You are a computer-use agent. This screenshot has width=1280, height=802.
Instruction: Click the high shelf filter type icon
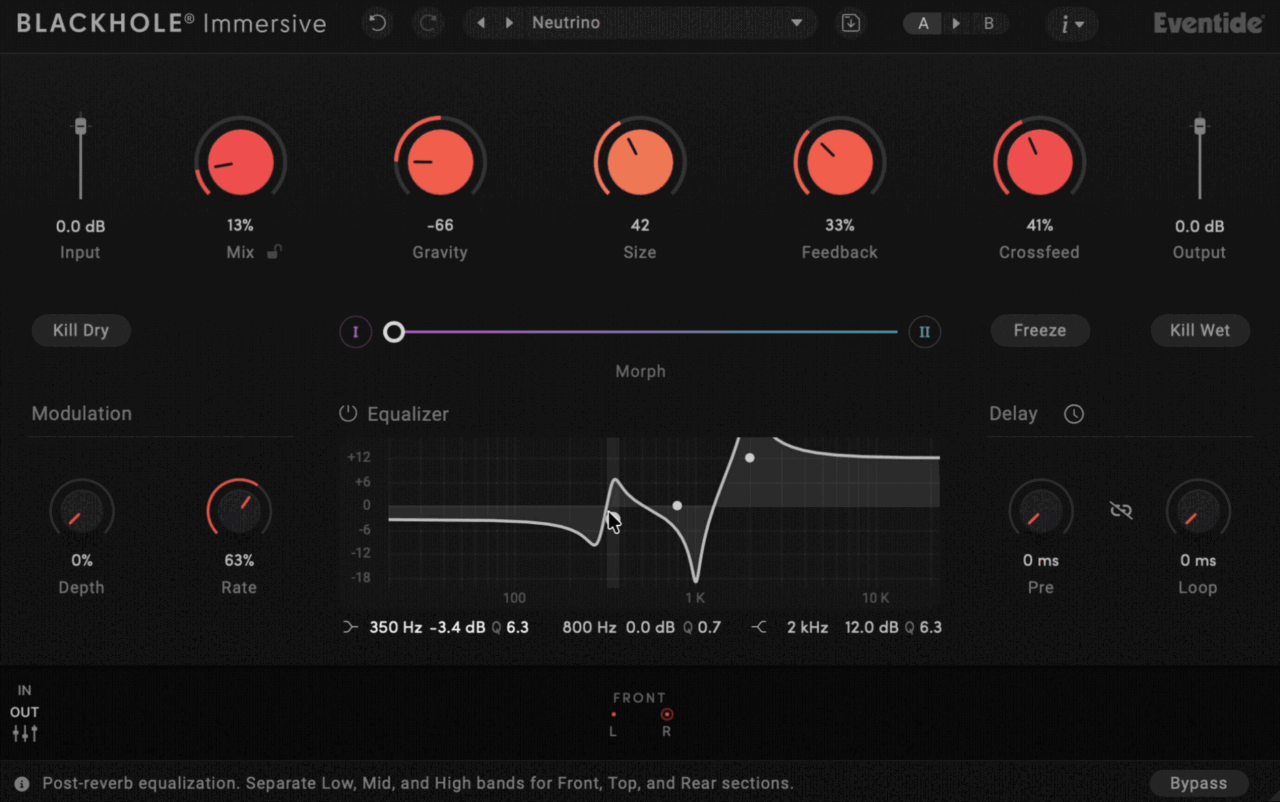coord(760,628)
